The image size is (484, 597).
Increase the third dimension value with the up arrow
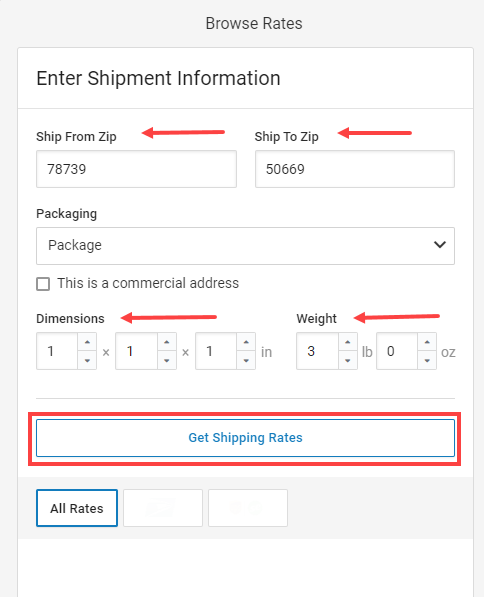(246, 342)
